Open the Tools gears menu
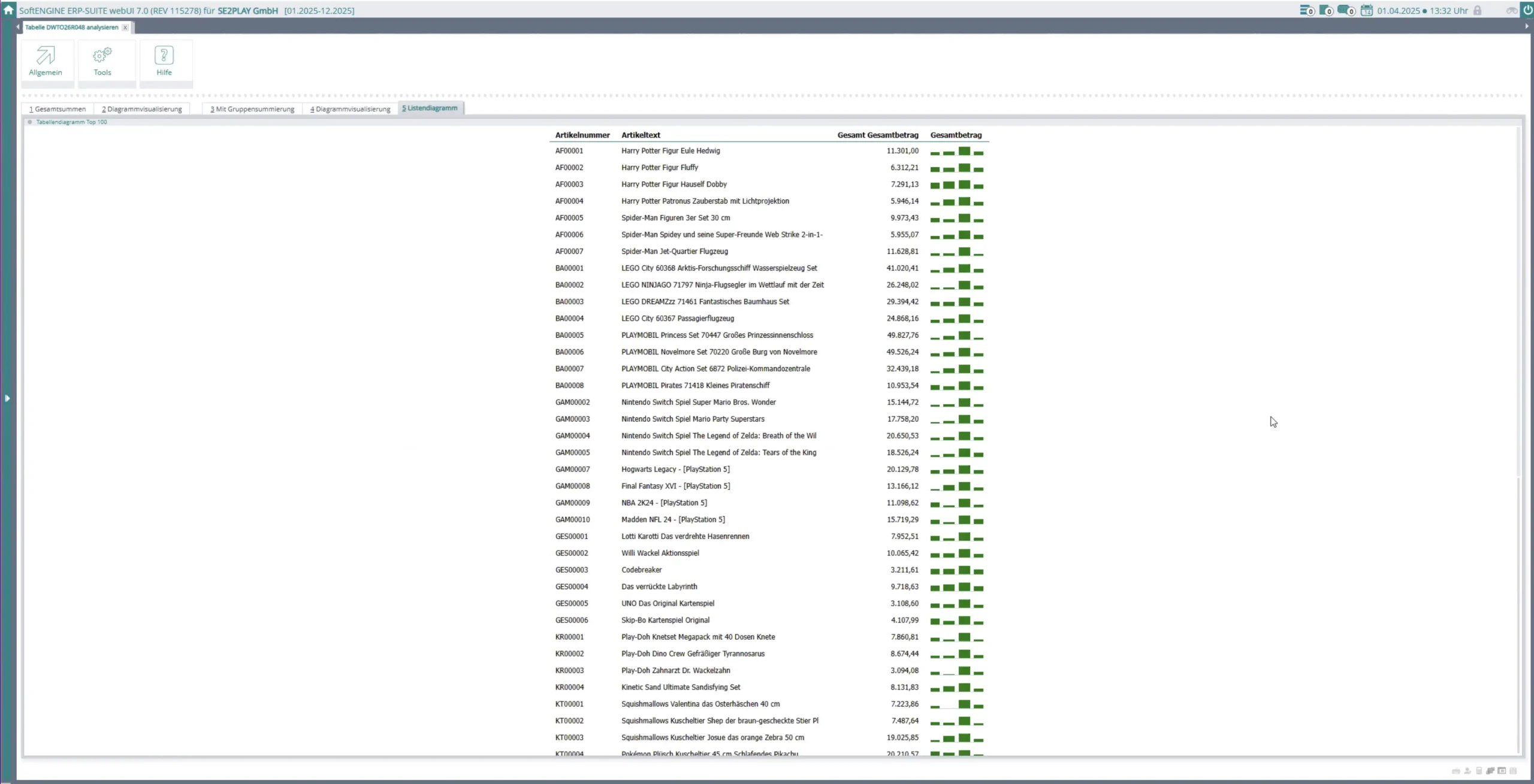This screenshot has height=784, width=1534. coord(102,61)
